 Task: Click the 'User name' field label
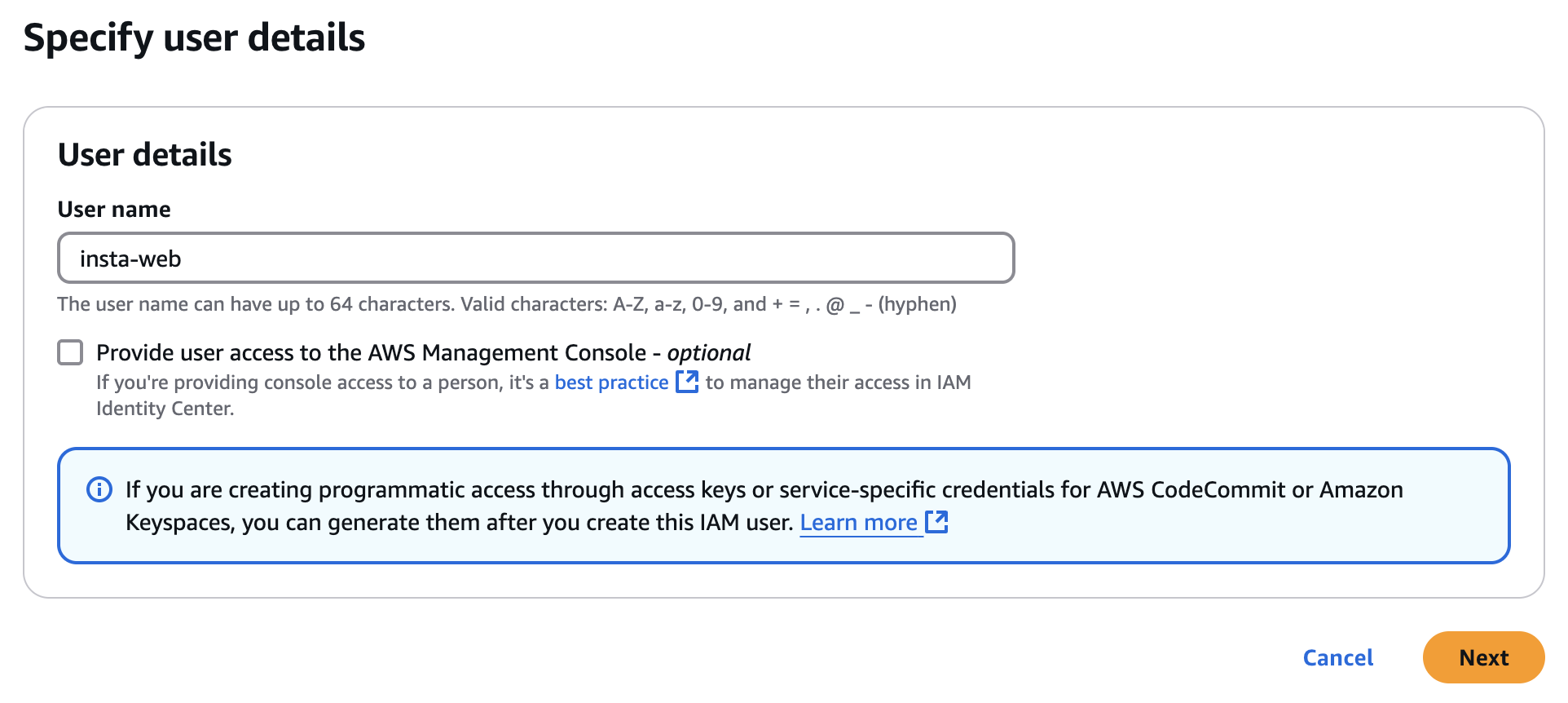(114, 210)
